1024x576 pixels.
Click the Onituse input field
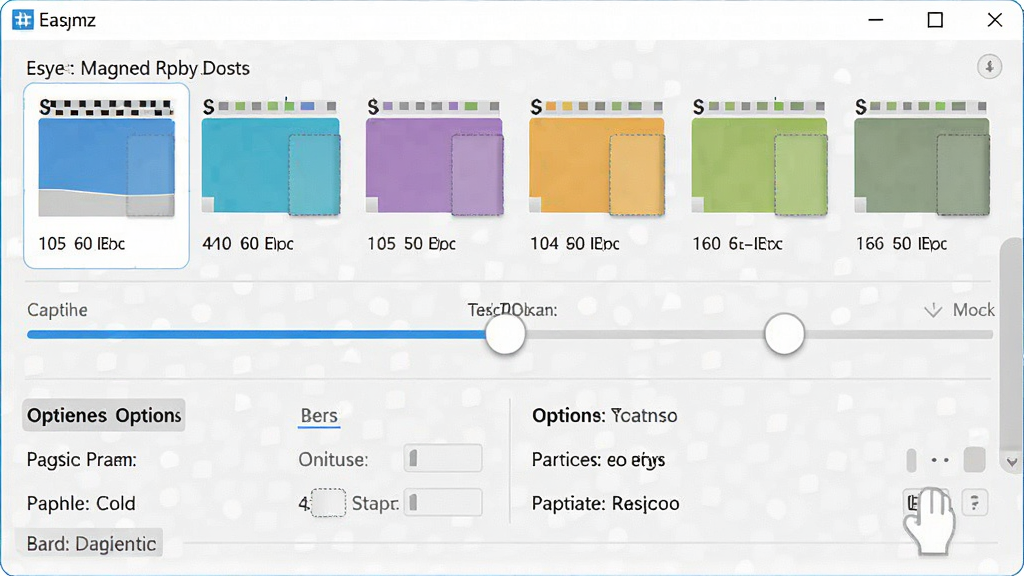[x=443, y=458]
